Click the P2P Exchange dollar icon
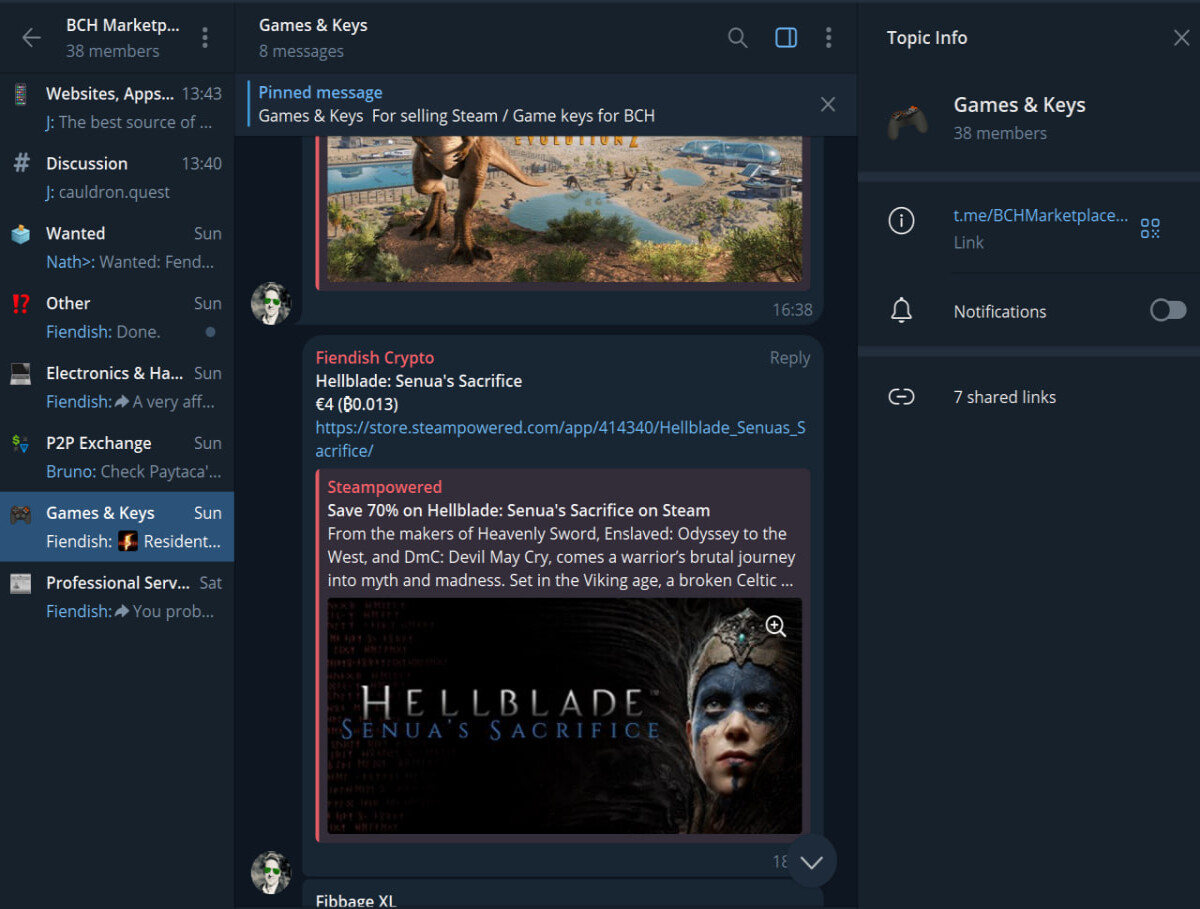The height and width of the screenshot is (909, 1200). [21, 443]
